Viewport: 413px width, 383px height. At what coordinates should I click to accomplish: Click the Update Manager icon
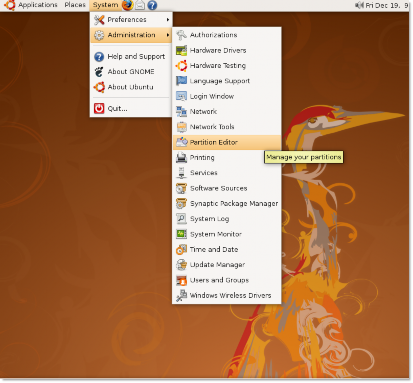[181, 265]
